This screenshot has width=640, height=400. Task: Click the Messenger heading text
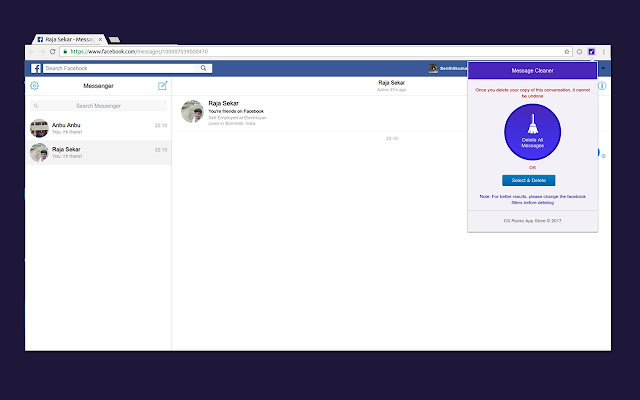pos(98,86)
